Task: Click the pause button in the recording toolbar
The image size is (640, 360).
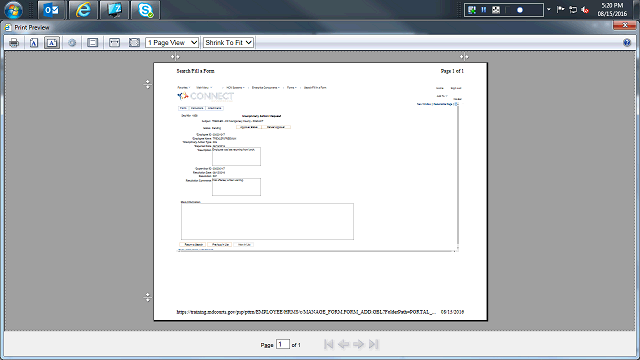Action: click(484, 10)
